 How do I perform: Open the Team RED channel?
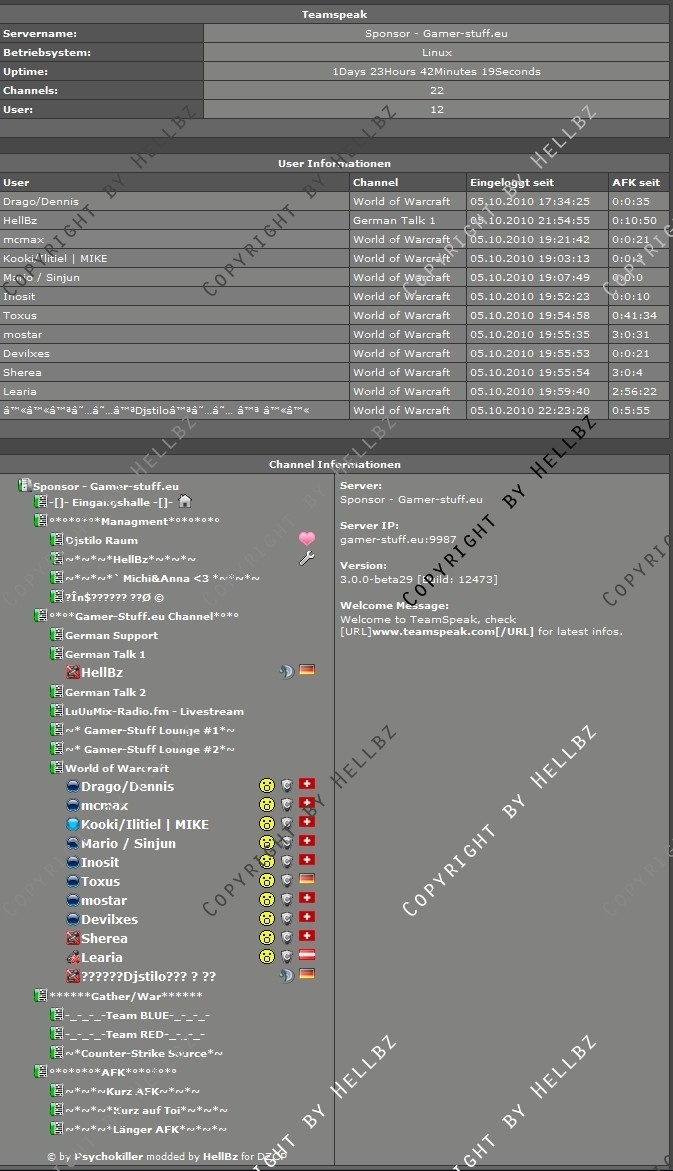[135, 1034]
